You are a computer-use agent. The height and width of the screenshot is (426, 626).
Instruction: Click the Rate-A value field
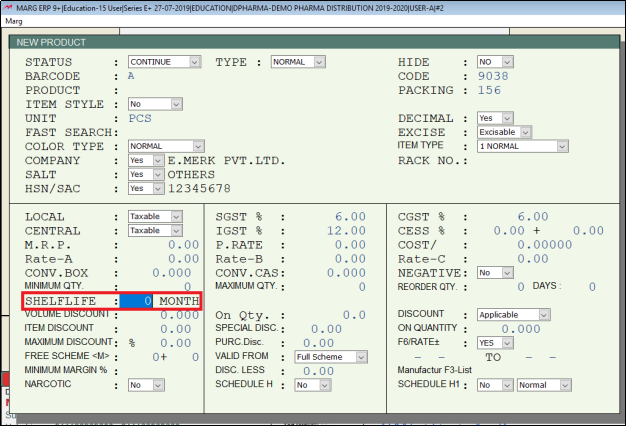(183, 259)
